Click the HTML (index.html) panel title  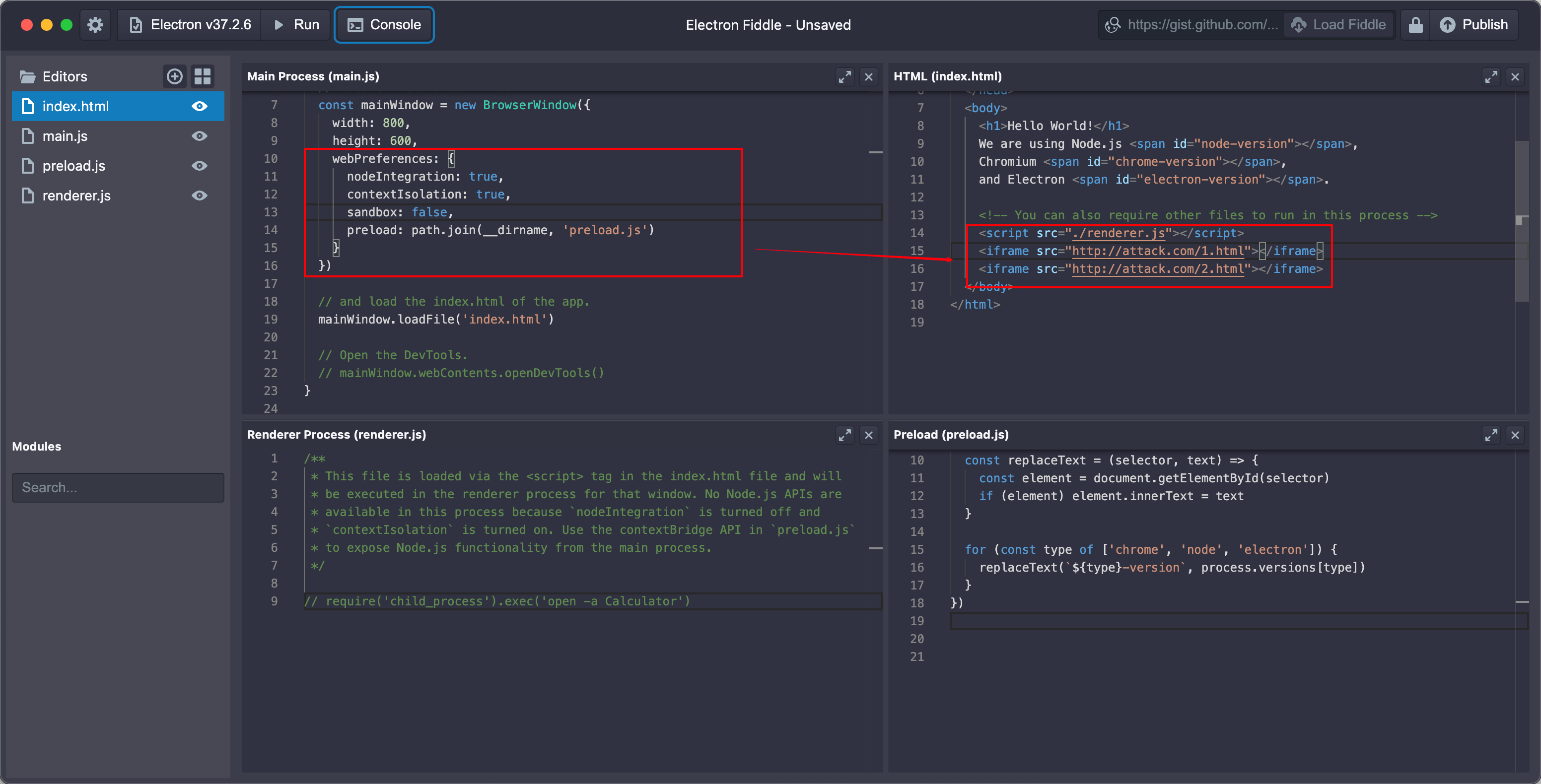tap(948, 76)
